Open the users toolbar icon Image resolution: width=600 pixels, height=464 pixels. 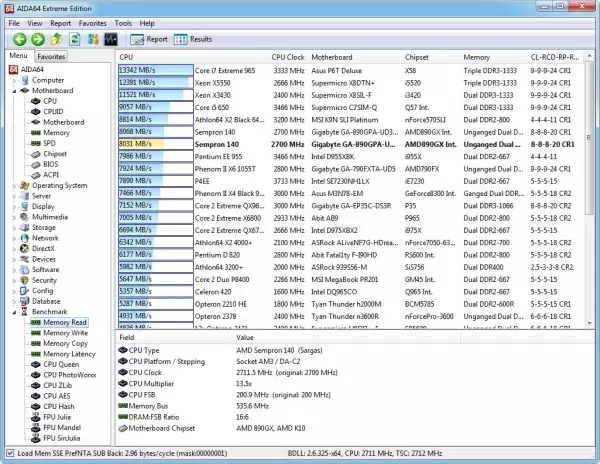click(x=93, y=39)
